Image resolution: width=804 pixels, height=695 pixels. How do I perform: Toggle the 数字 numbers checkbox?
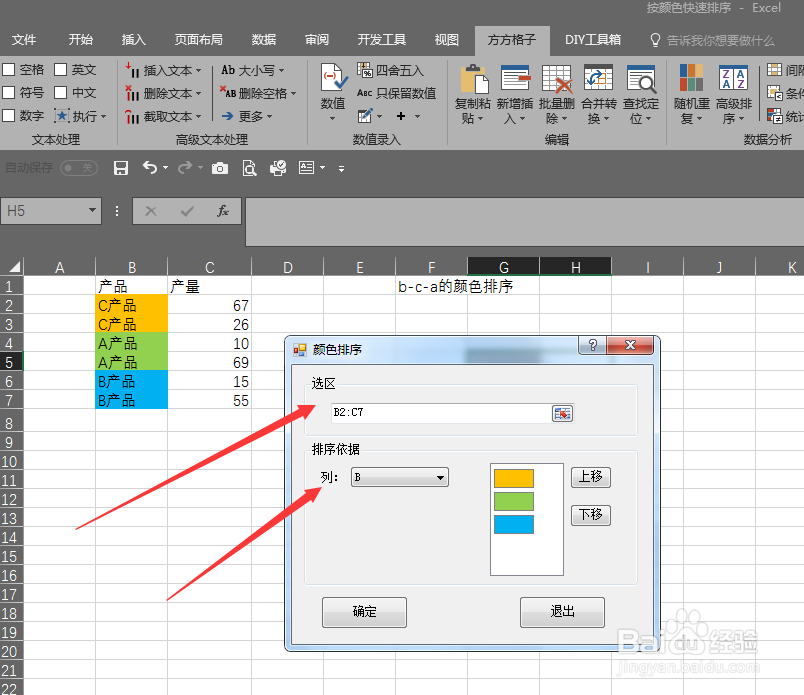(x=22, y=115)
